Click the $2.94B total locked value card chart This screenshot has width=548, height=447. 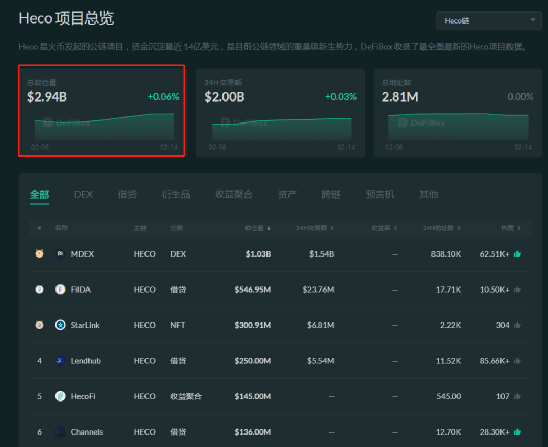[104, 127]
